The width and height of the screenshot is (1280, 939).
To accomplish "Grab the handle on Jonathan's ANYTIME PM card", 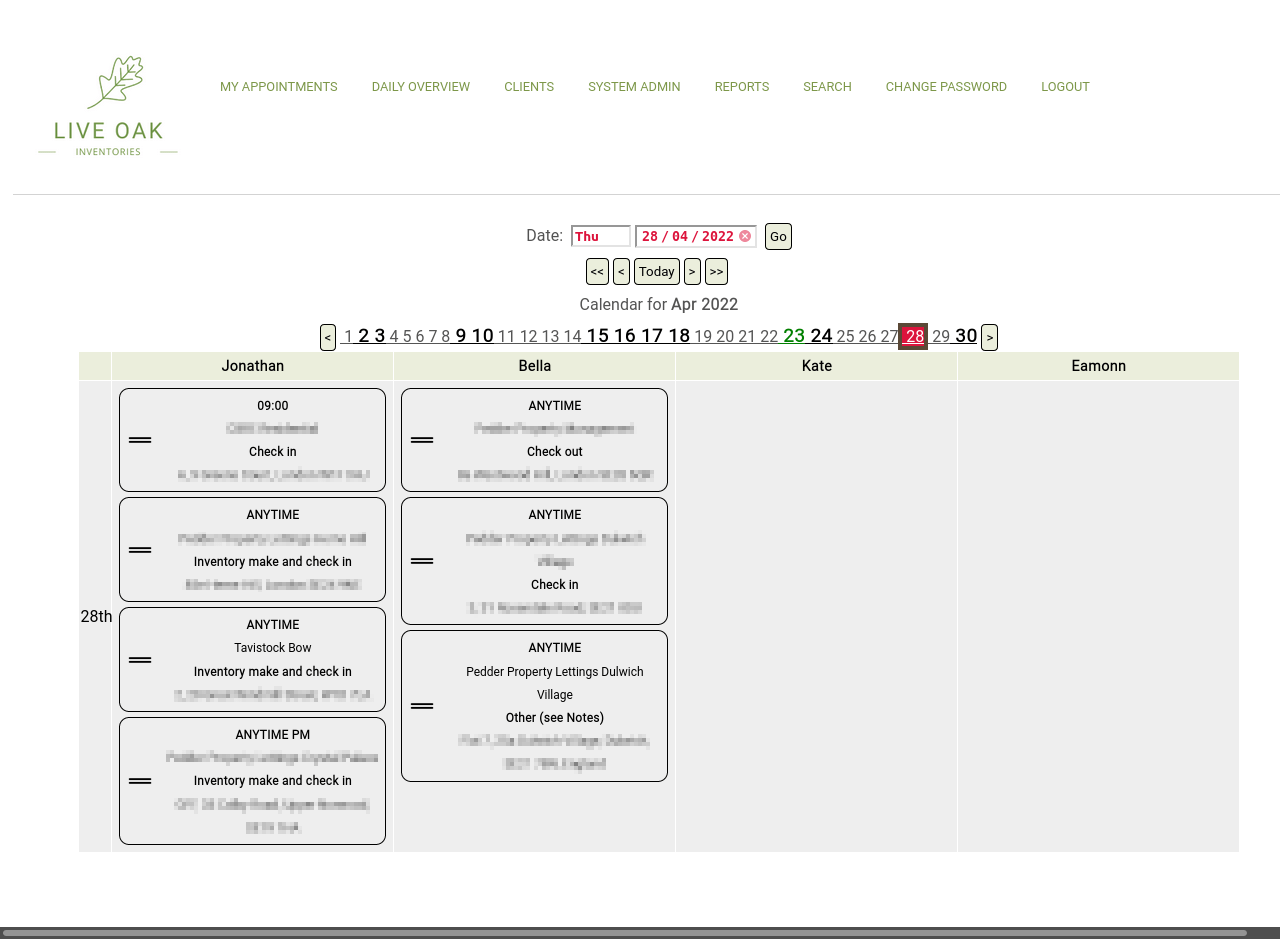I will pyautogui.click(x=140, y=781).
